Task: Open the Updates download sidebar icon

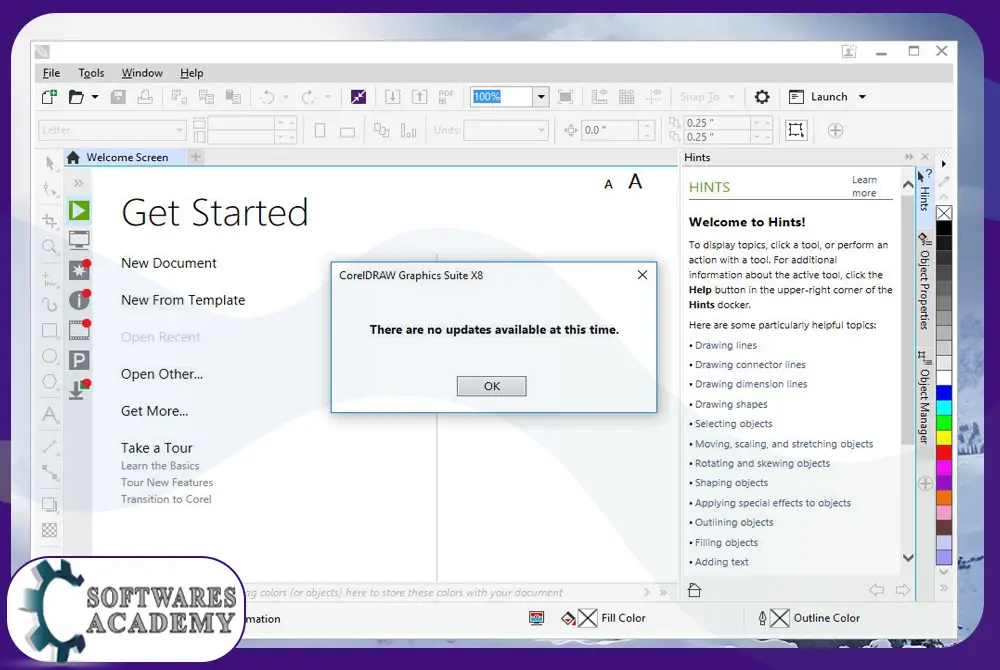Action: pos(79,389)
